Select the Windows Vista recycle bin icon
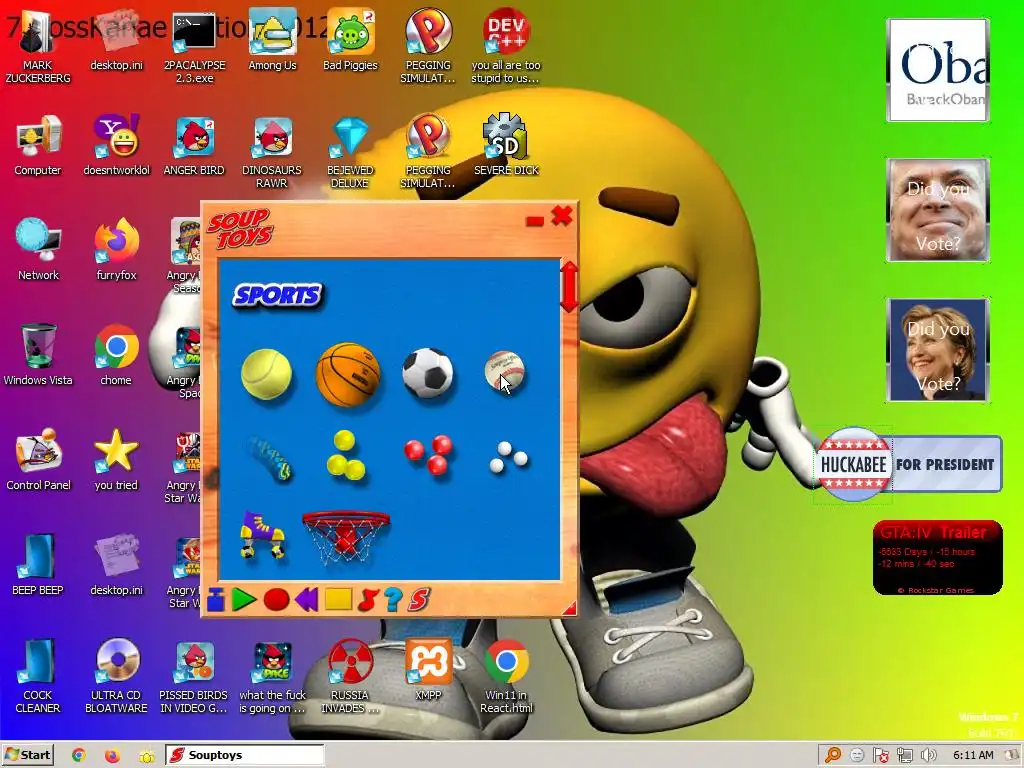Screen dimensions: 1024x768 tap(38, 355)
